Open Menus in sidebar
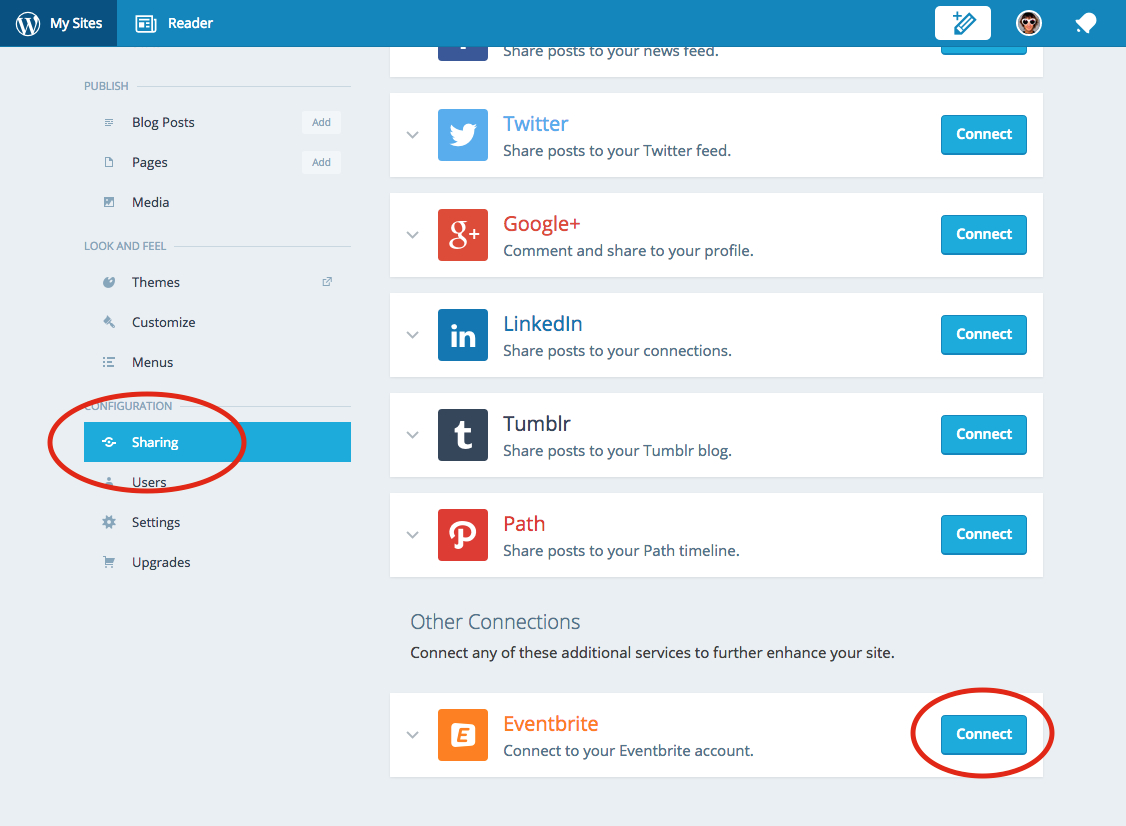 pyautogui.click(x=152, y=362)
